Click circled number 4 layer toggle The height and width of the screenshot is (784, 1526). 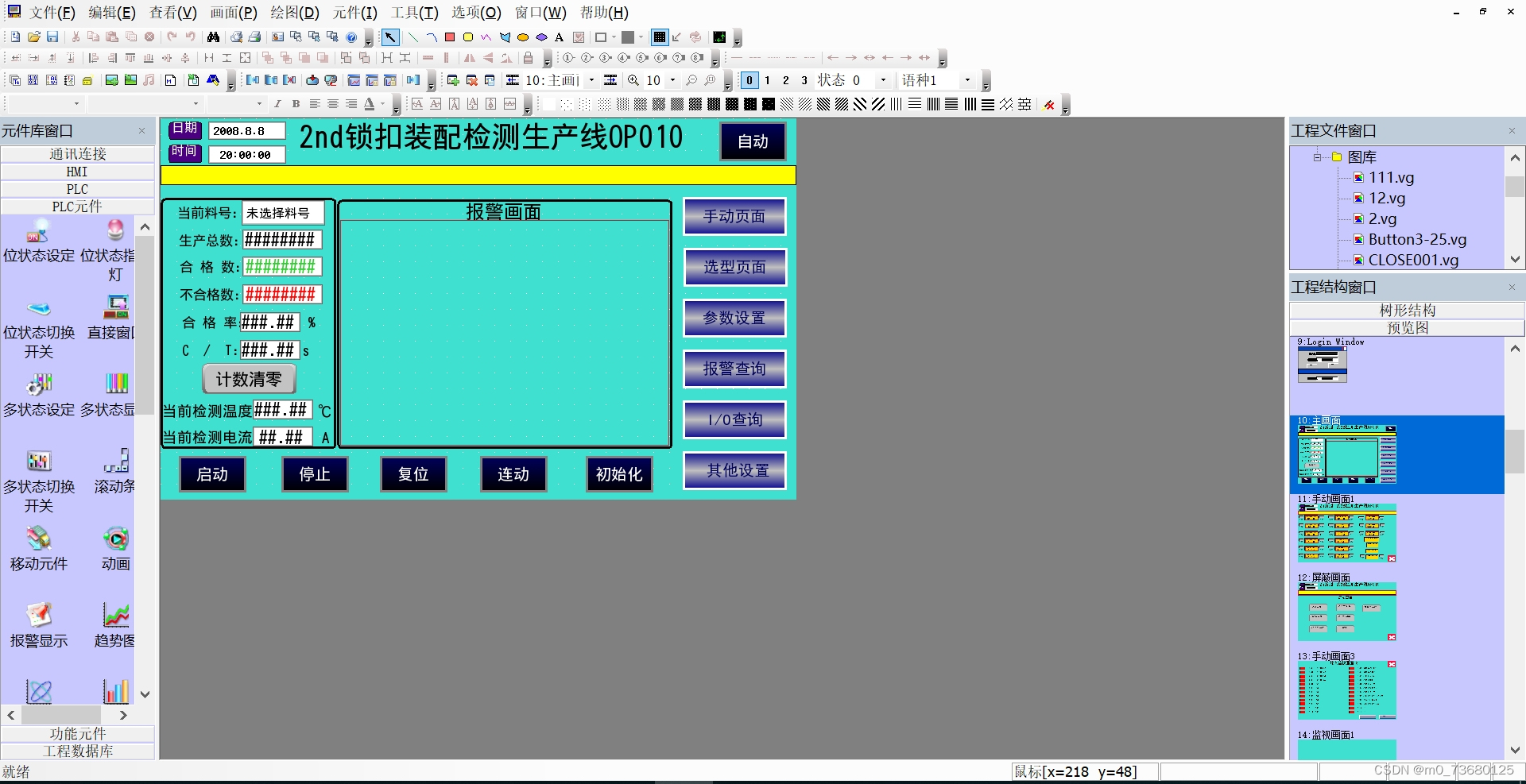tap(624, 57)
